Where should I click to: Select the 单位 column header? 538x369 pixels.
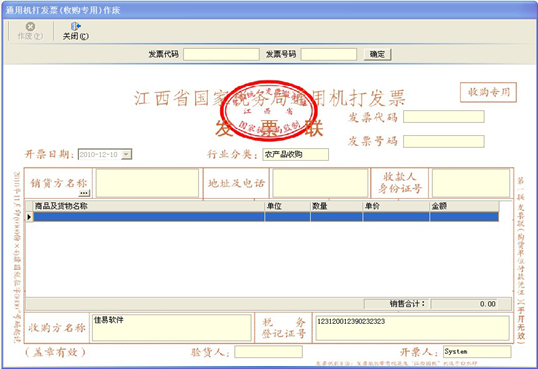288,206
